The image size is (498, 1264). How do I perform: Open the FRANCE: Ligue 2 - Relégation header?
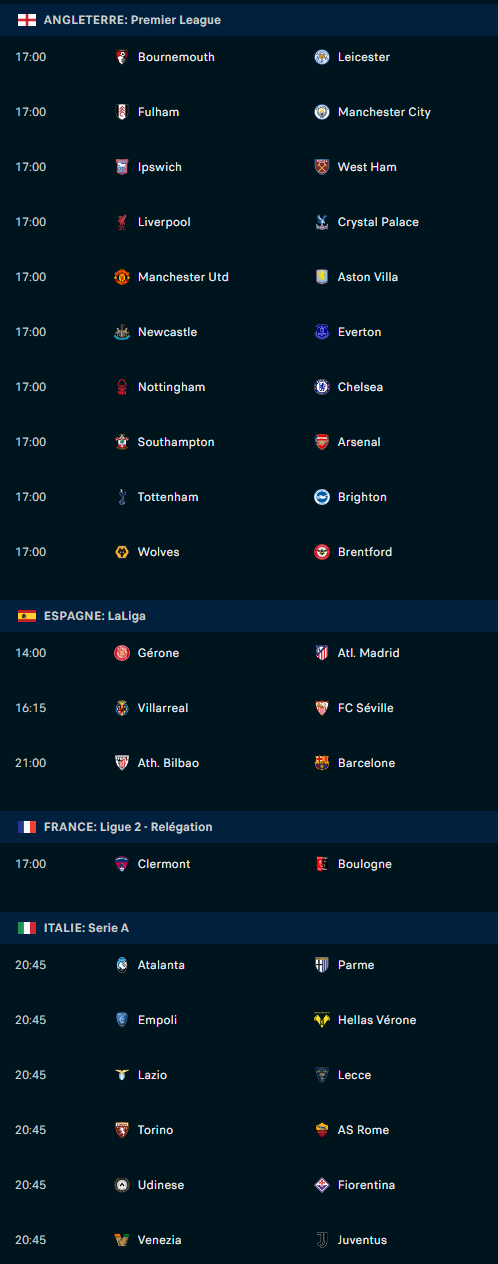[x=249, y=827]
